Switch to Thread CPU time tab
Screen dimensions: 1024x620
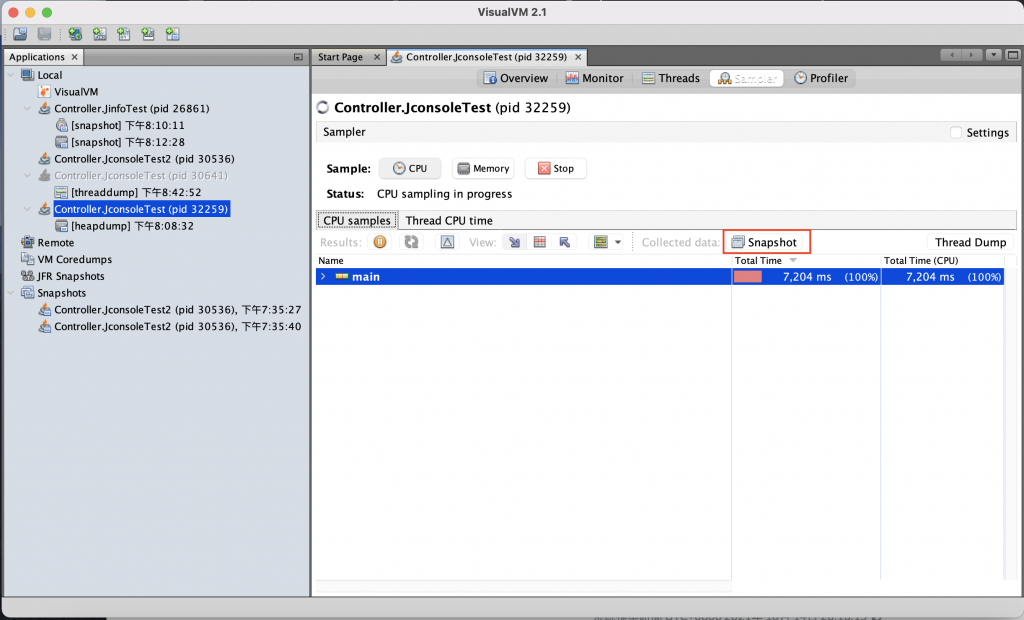tap(449, 221)
